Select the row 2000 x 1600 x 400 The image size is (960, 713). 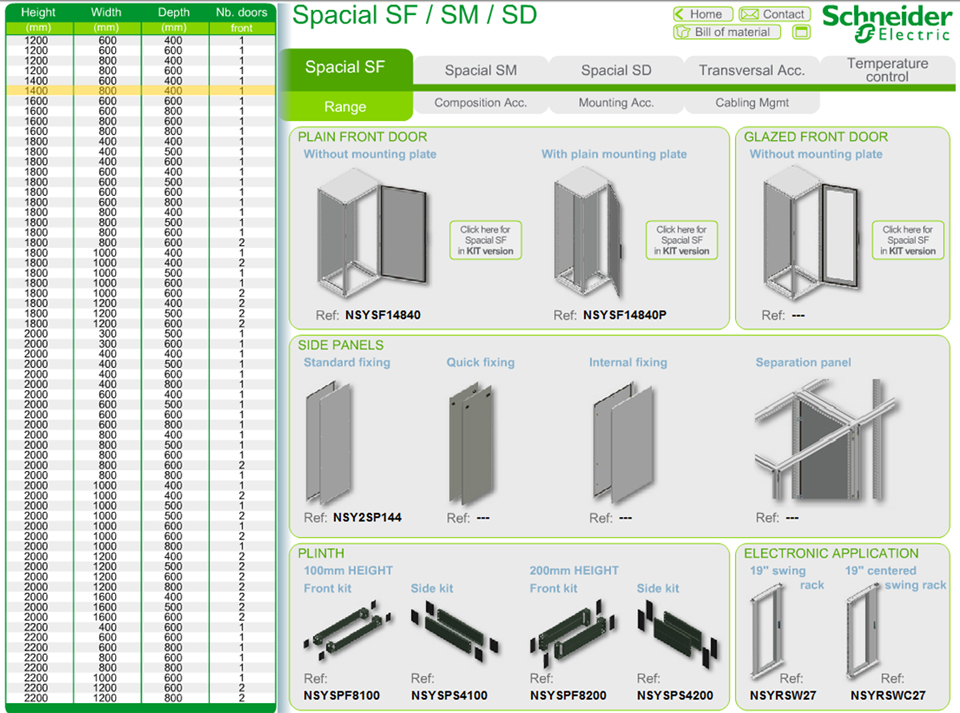(x=140, y=597)
